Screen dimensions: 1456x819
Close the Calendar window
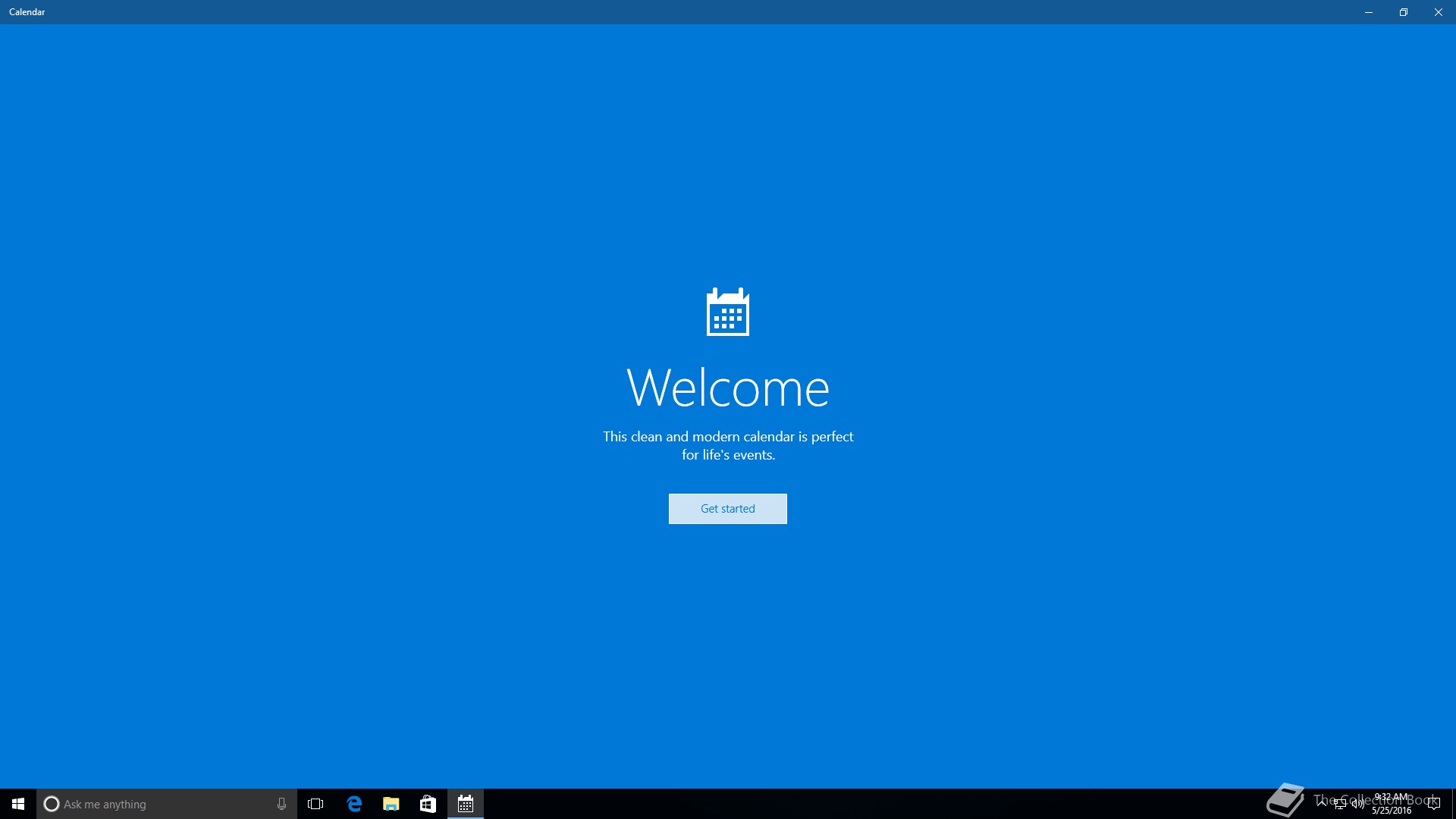pyautogui.click(x=1439, y=12)
